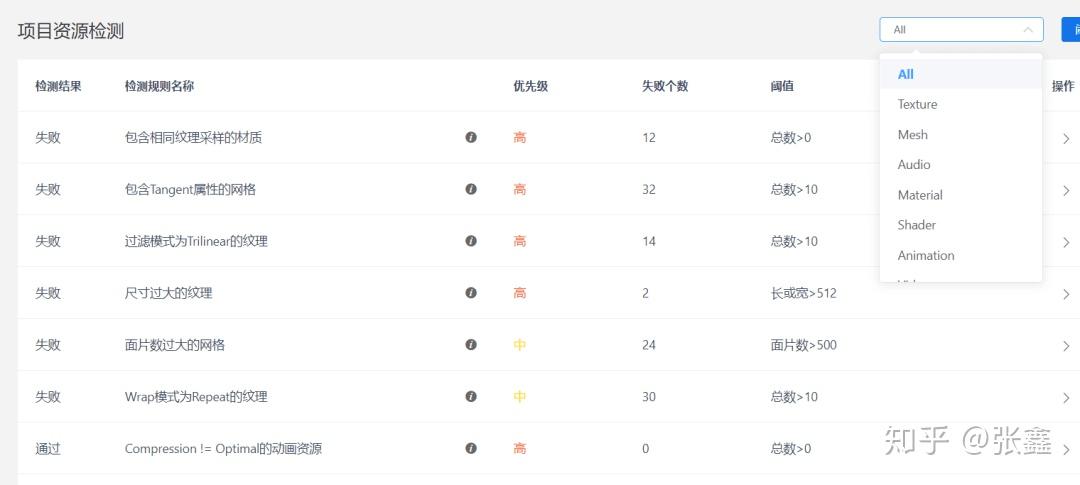Click rule name 包含相同纹理采样的材质
This screenshot has height=485, width=1080.
coord(194,138)
